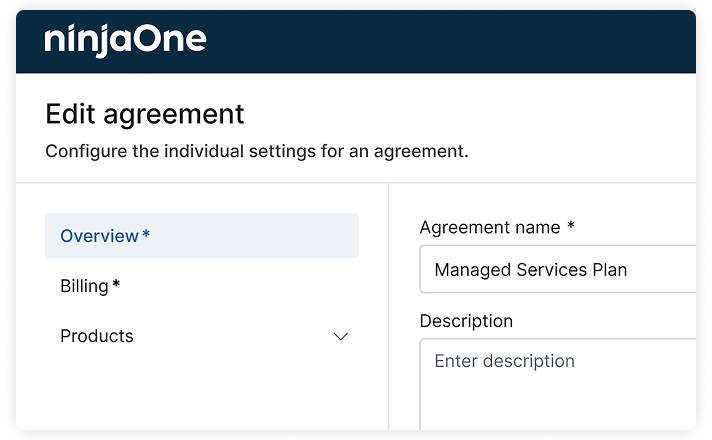Click the Agreement name field label
The width and height of the screenshot is (712, 440).
click(x=490, y=227)
